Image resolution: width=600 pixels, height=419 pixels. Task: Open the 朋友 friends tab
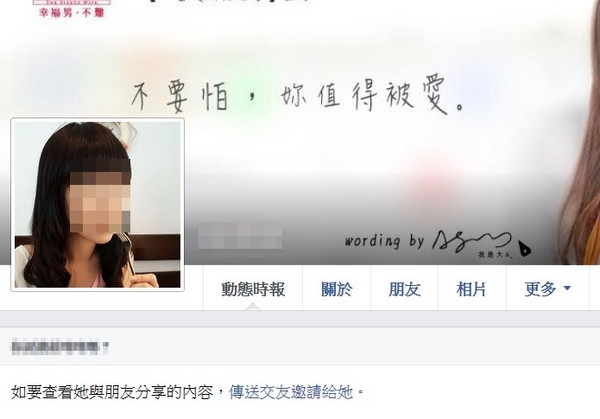(404, 289)
